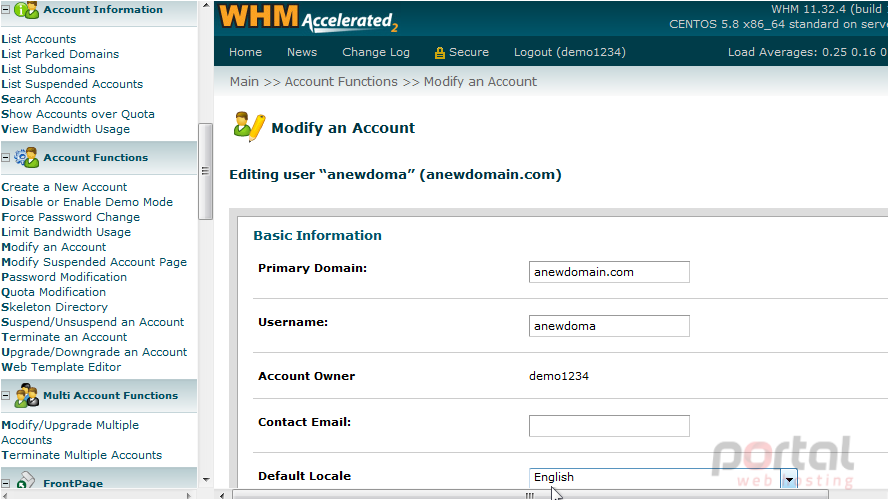Image resolution: width=889 pixels, height=500 pixels.
Task: Click the Load Averages text
Action: pos(807,52)
